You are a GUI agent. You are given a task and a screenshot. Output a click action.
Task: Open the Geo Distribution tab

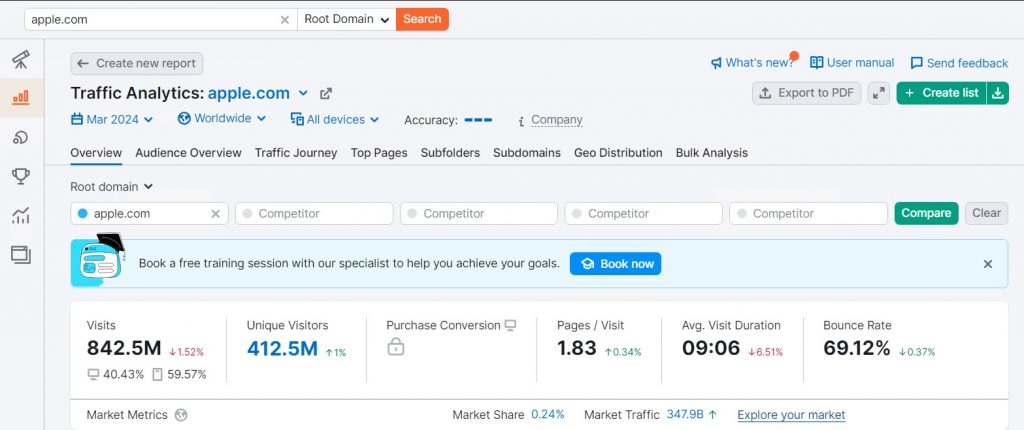tap(618, 153)
